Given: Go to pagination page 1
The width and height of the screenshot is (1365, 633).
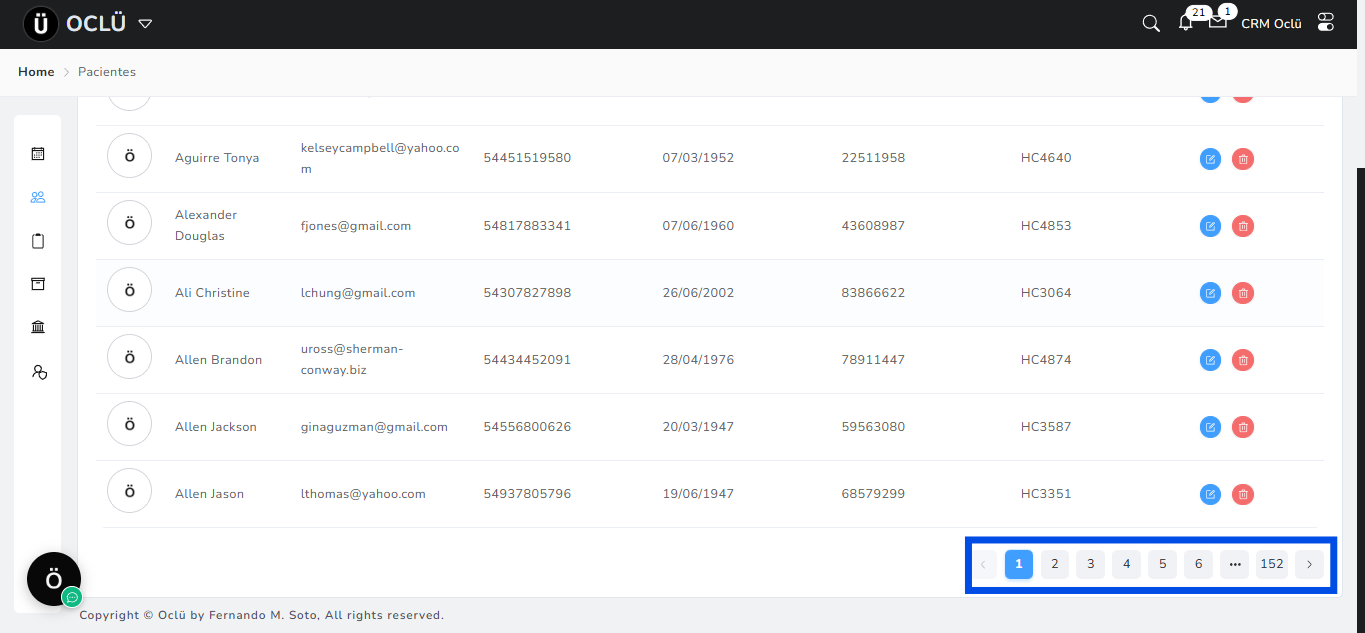Looking at the screenshot, I should 1019,564.
